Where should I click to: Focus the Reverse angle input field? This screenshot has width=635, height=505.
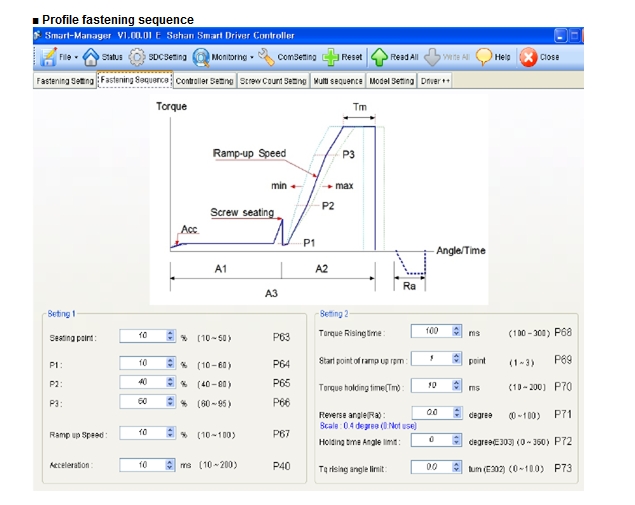coord(430,412)
